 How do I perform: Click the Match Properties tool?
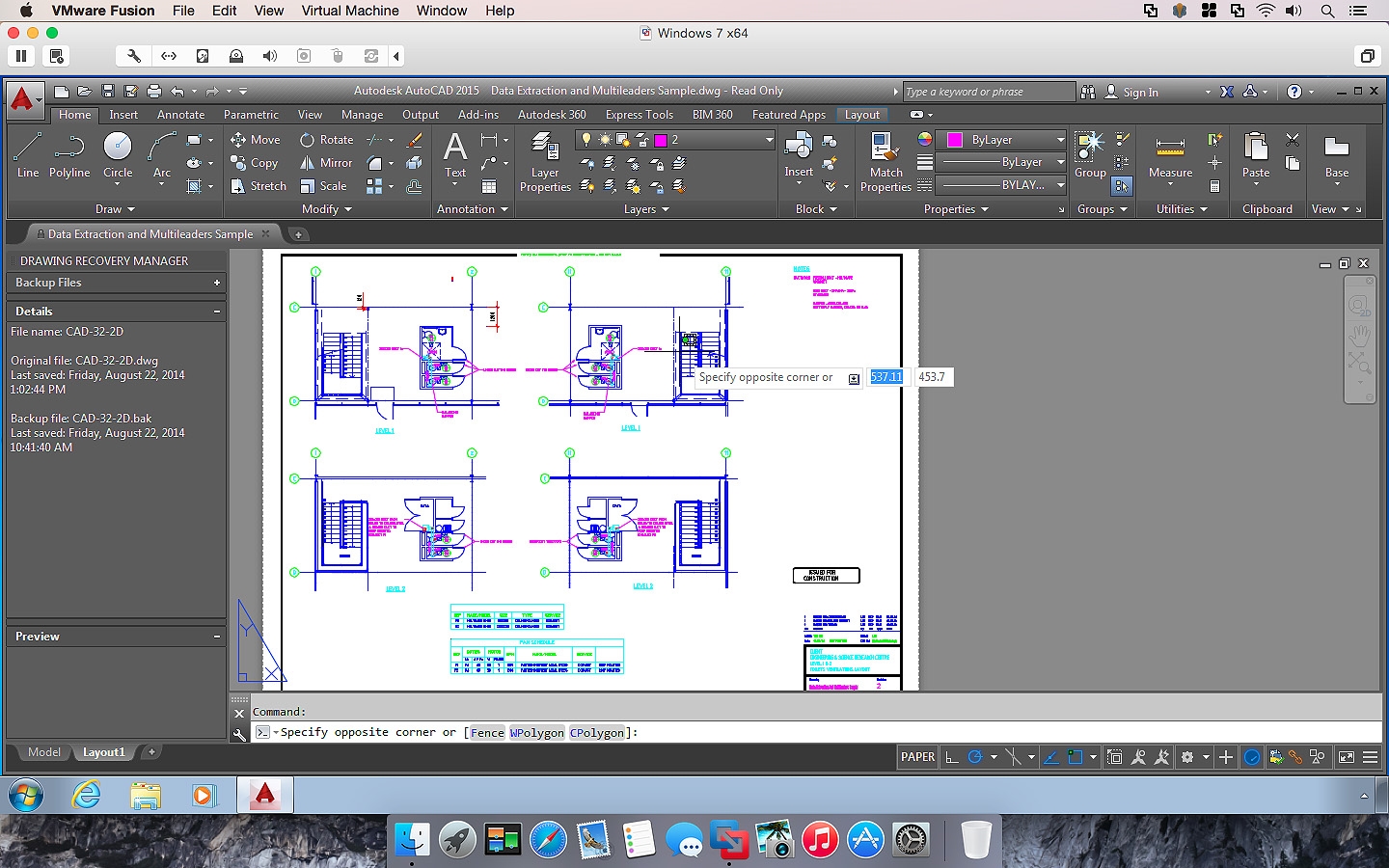pos(885,162)
